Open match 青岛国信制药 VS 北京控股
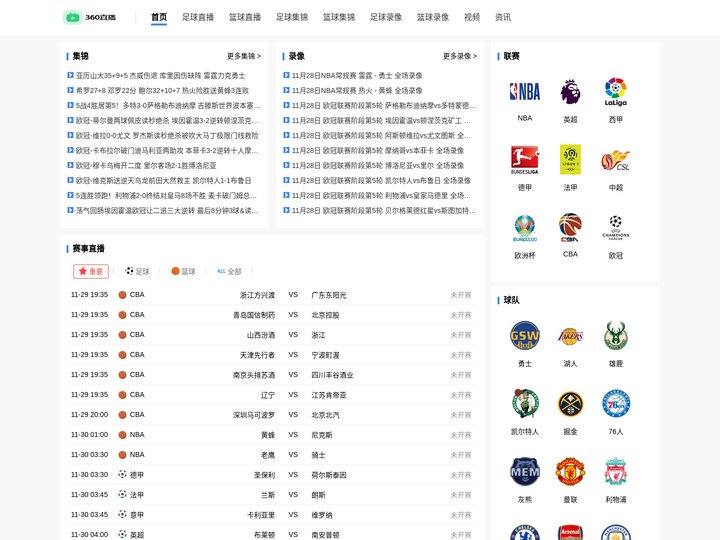720x540 pixels. tap(272, 315)
